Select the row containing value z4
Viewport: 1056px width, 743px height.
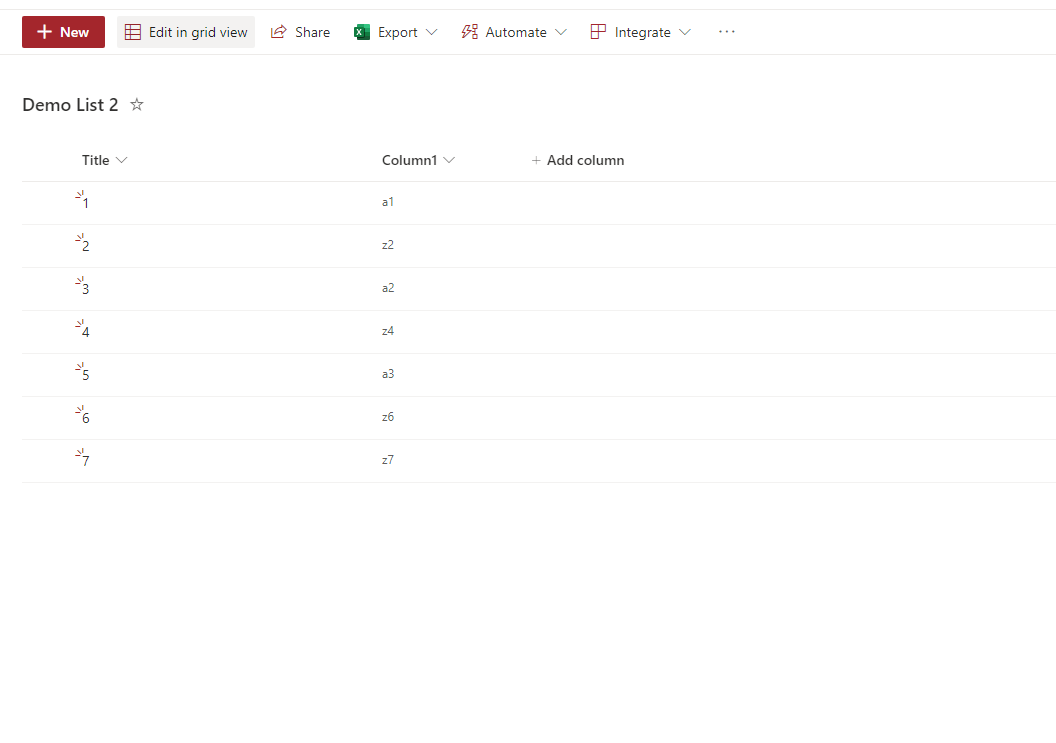point(388,331)
